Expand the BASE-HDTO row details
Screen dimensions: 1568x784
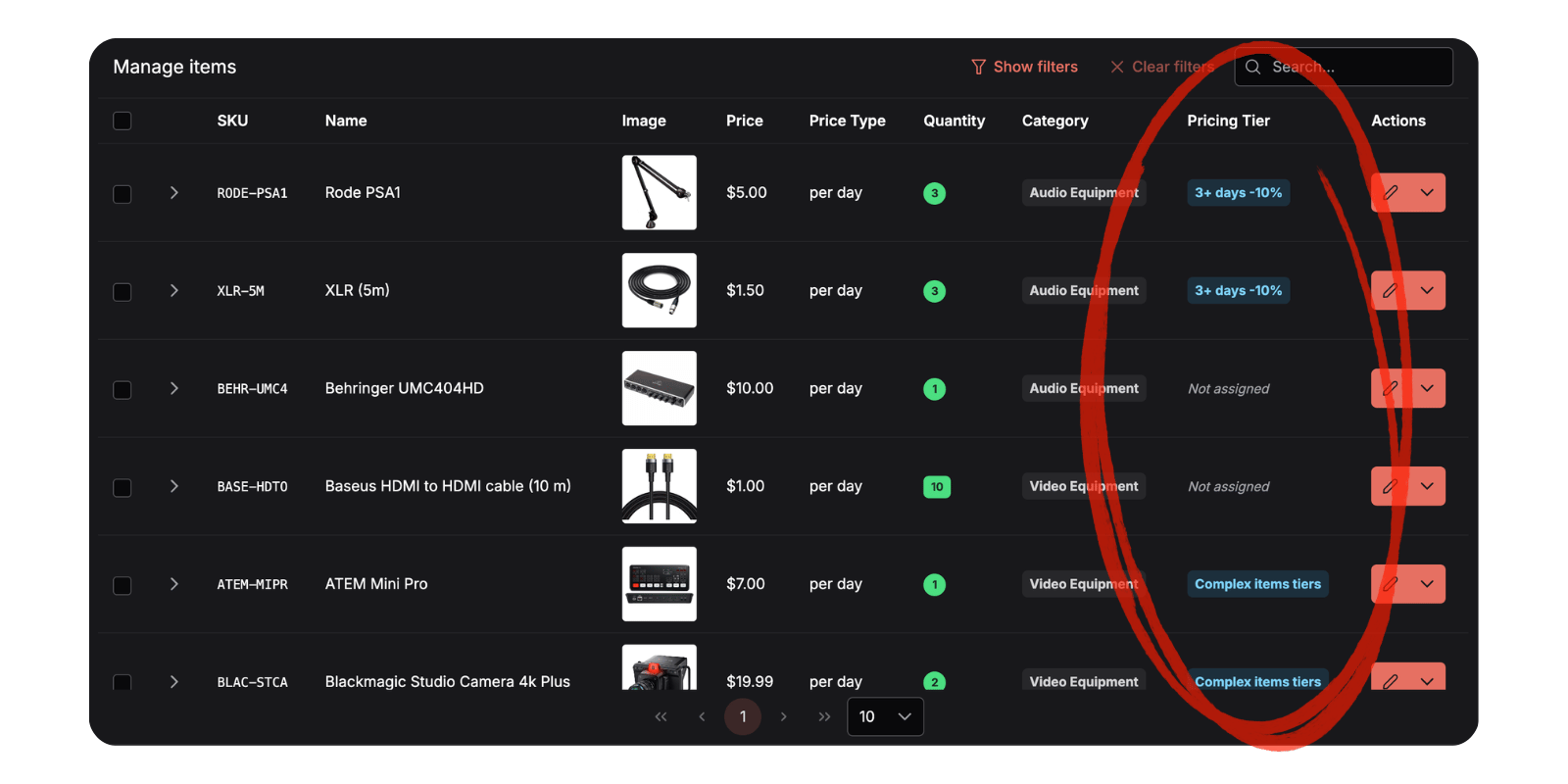coord(173,486)
